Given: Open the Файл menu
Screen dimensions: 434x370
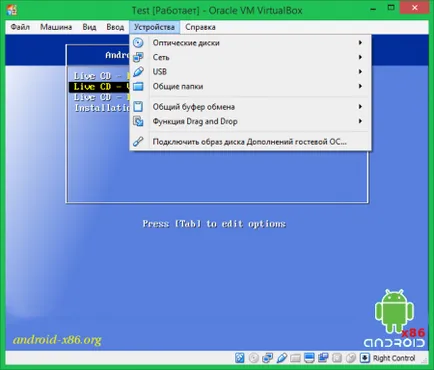Looking at the screenshot, I should tap(20, 27).
